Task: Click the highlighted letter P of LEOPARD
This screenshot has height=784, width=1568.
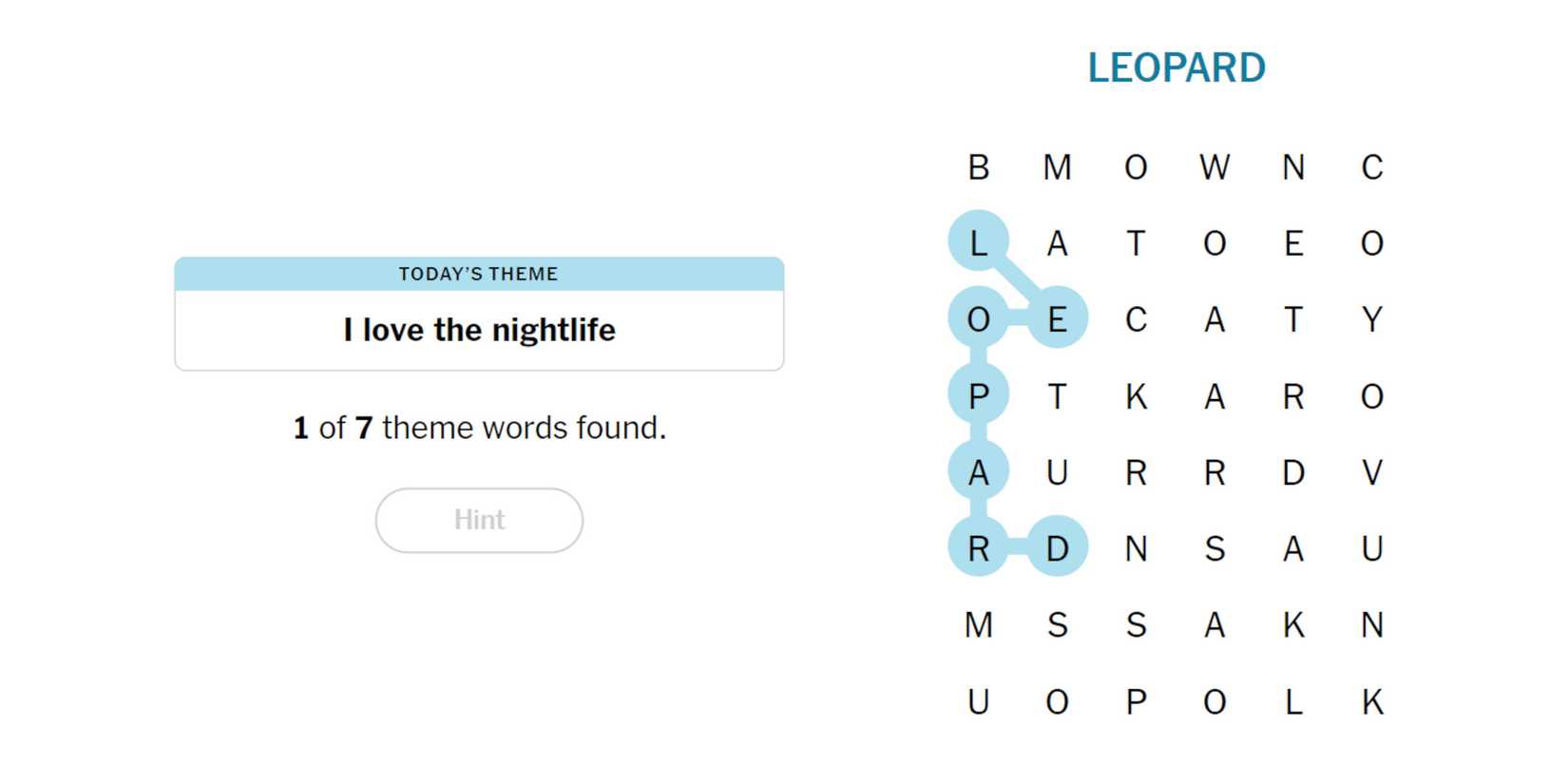Action: 978,396
